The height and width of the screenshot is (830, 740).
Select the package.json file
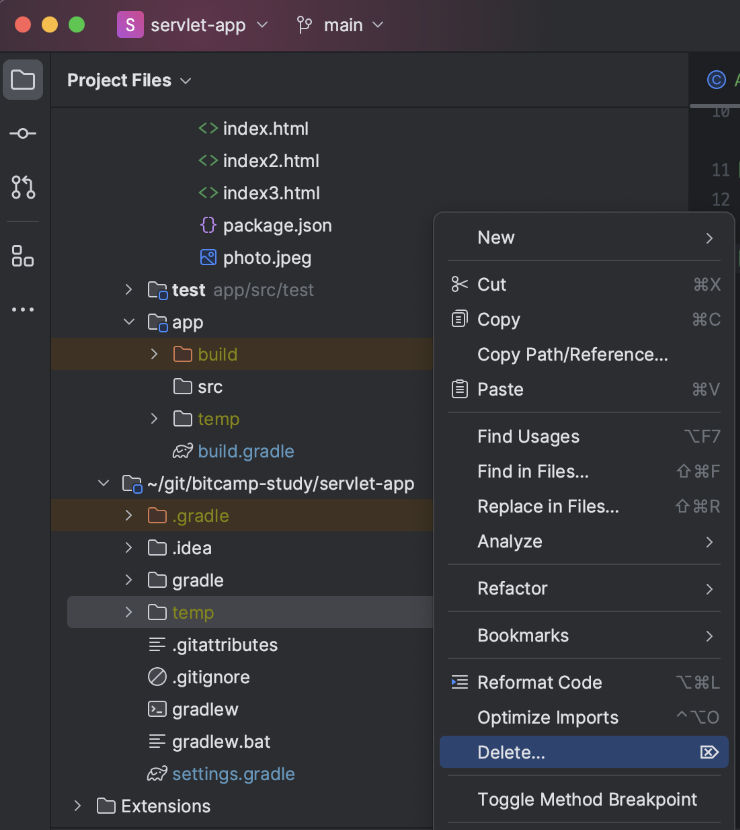click(276, 226)
